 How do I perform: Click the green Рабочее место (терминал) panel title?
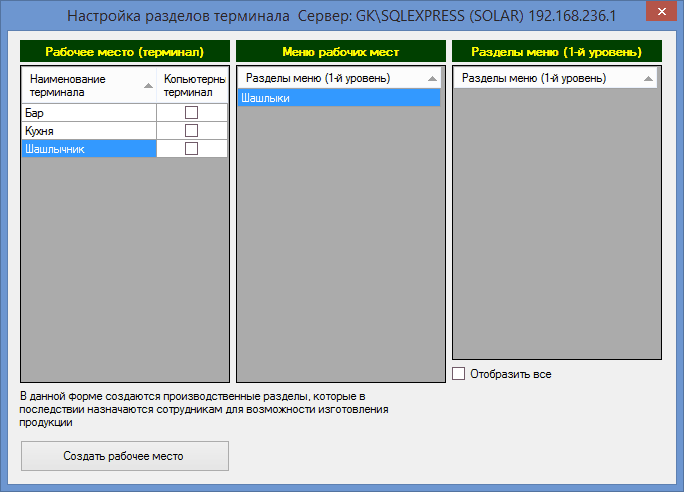click(x=124, y=51)
